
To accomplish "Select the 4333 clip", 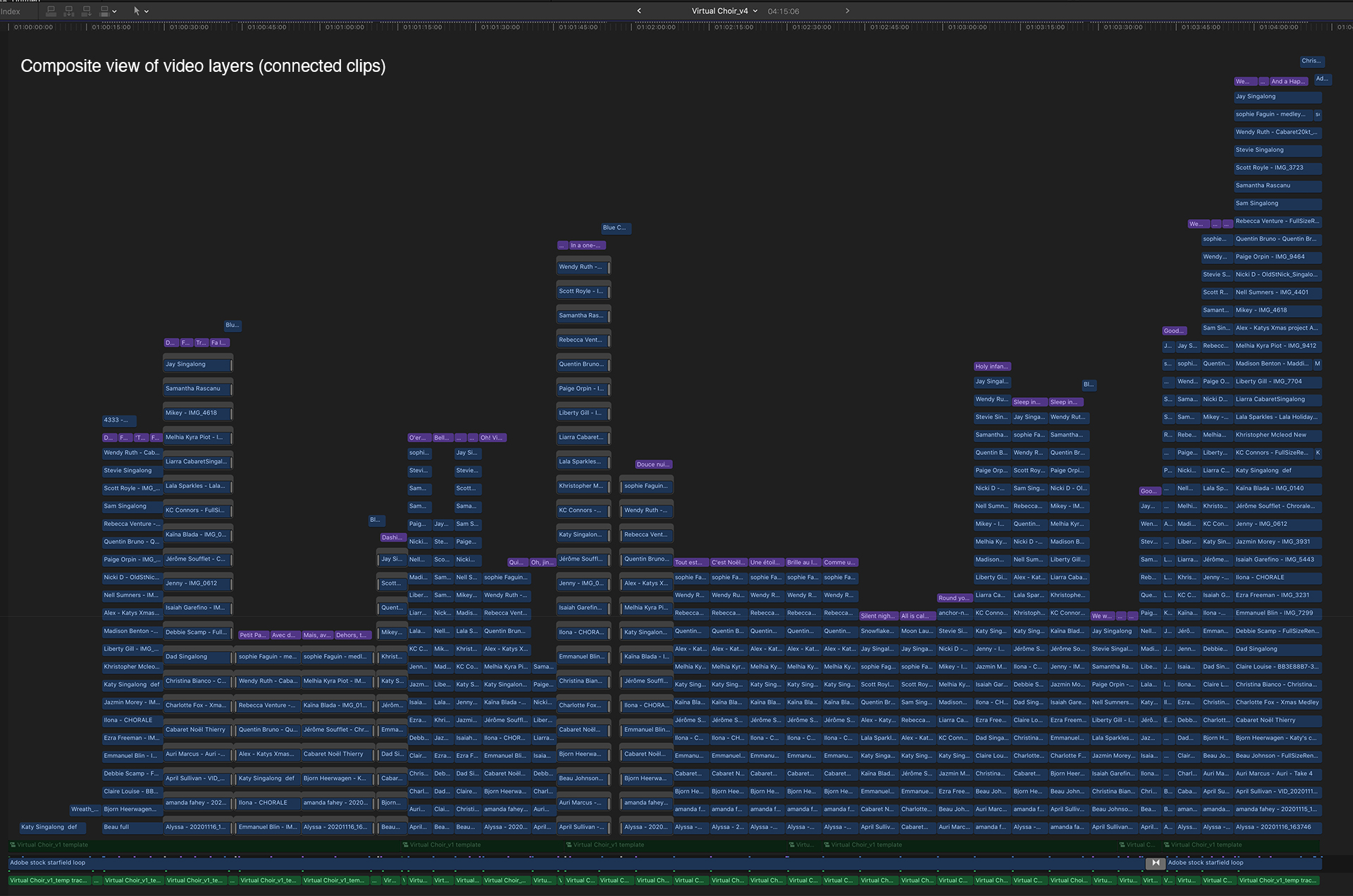I will pos(119,420).
